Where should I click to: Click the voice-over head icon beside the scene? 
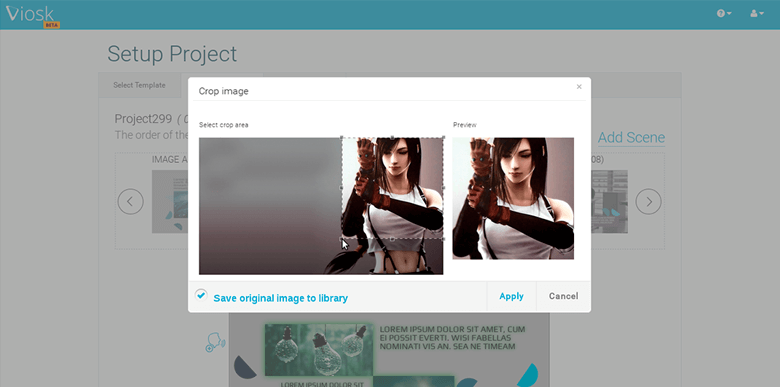215,343
